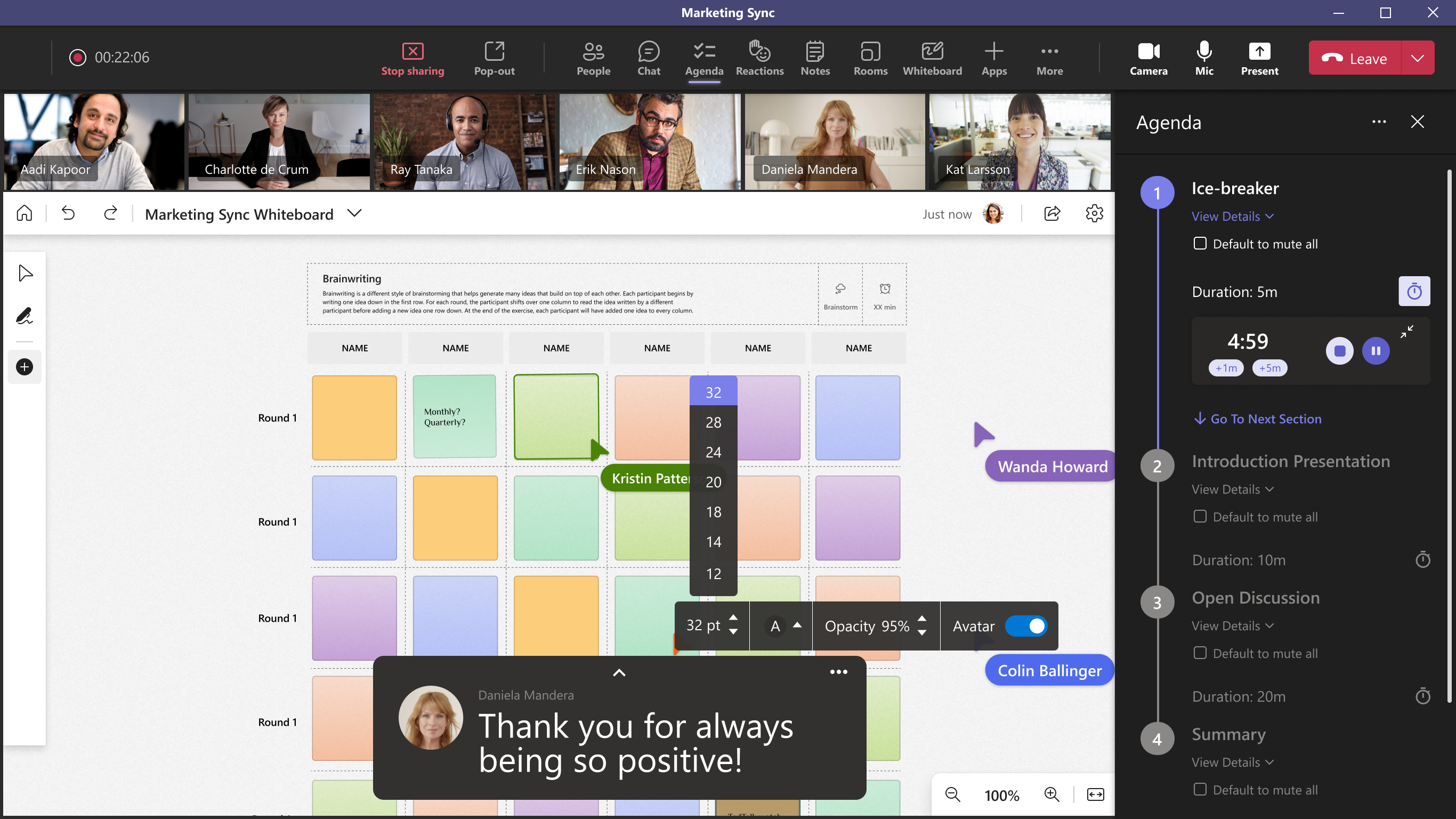This screenshot has height=819, width=1456.
Task: Open the Whiteboard from toolbar
Action: click(x=932, y=58)
